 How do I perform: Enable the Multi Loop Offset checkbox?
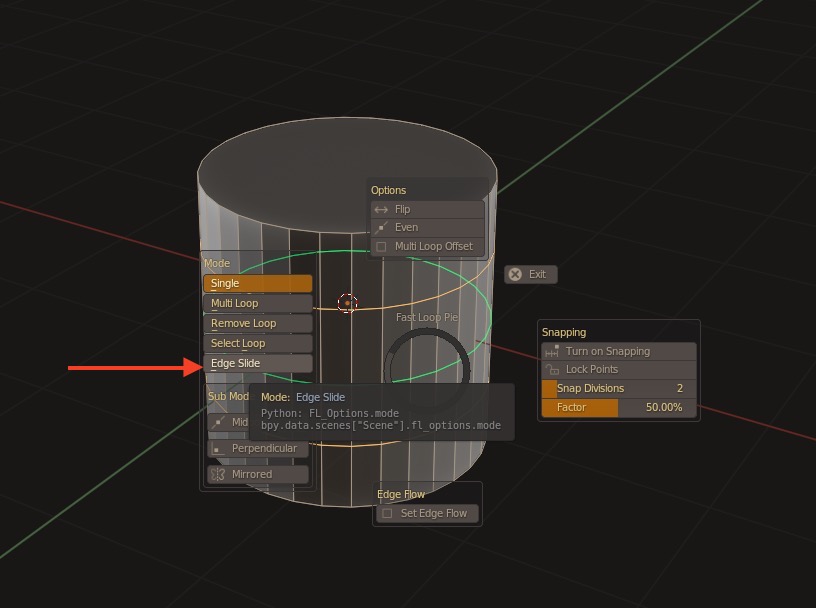(x=381, y=247)
